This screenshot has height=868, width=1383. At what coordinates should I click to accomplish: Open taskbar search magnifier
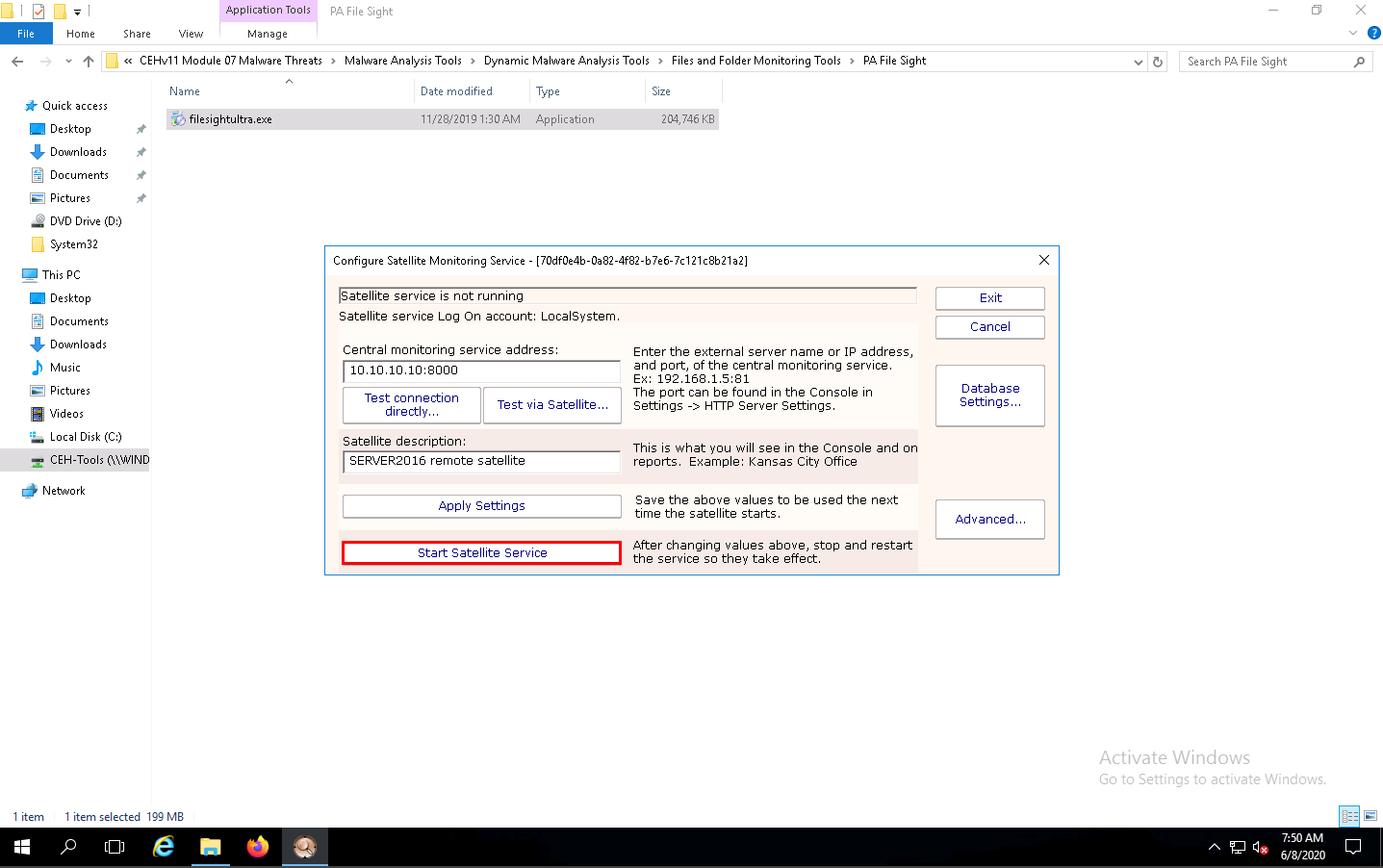coord(68,847)
